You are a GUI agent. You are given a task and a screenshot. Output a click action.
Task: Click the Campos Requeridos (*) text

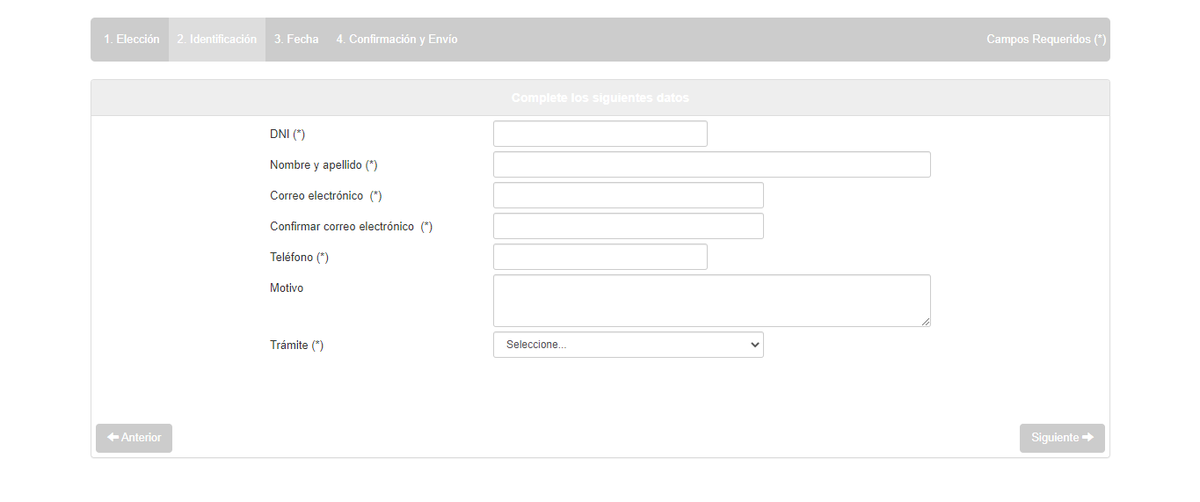pyautogui.click(x=1046, y=39)
